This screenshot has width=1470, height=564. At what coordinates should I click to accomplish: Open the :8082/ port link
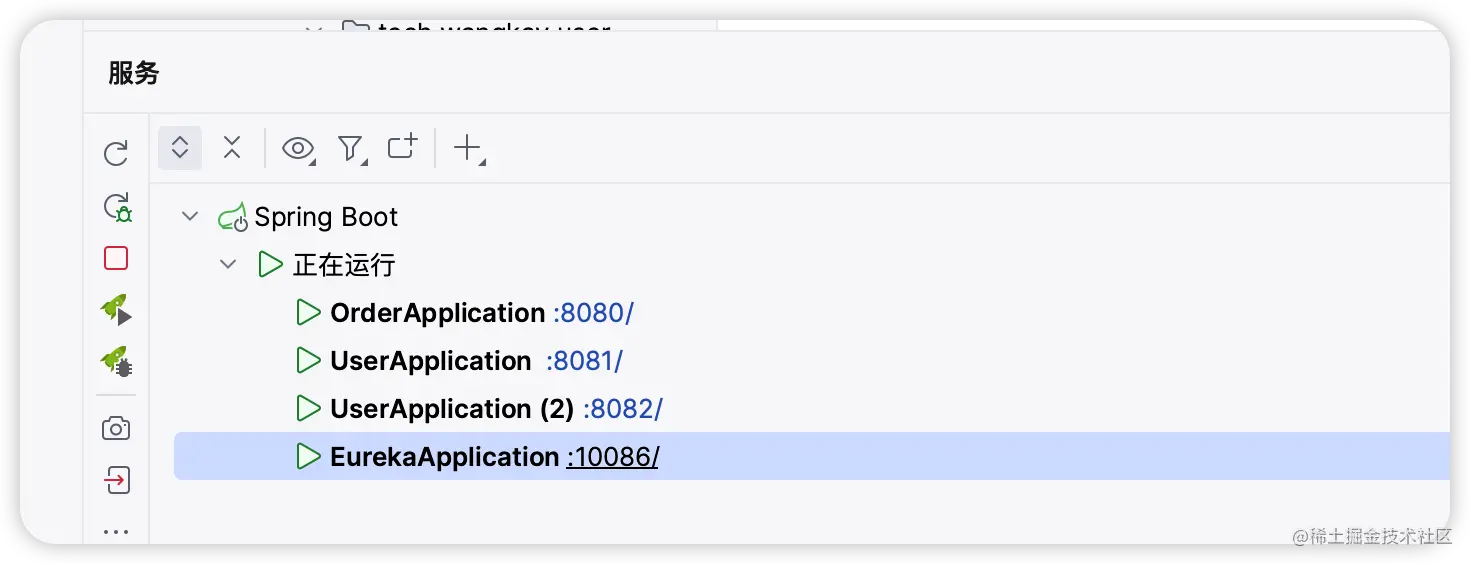(623, 409)
